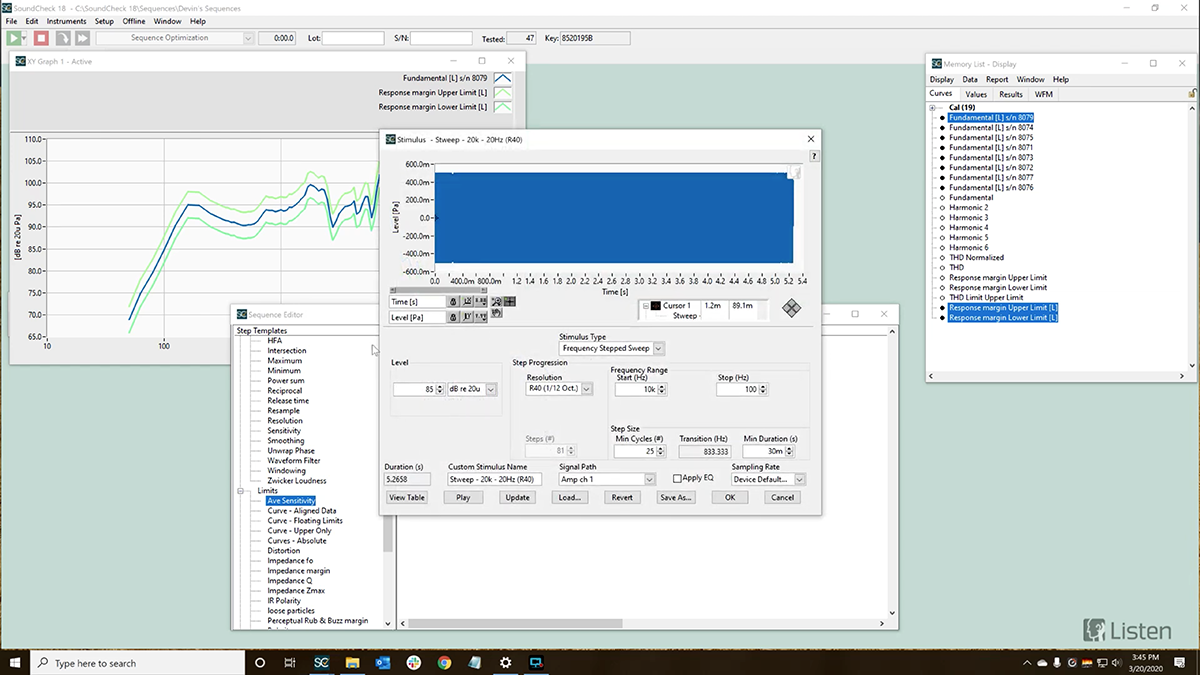This screenshot has height=675, width=1200.
Task: Start the sequence with the green play icon
Action: [16, 38]
